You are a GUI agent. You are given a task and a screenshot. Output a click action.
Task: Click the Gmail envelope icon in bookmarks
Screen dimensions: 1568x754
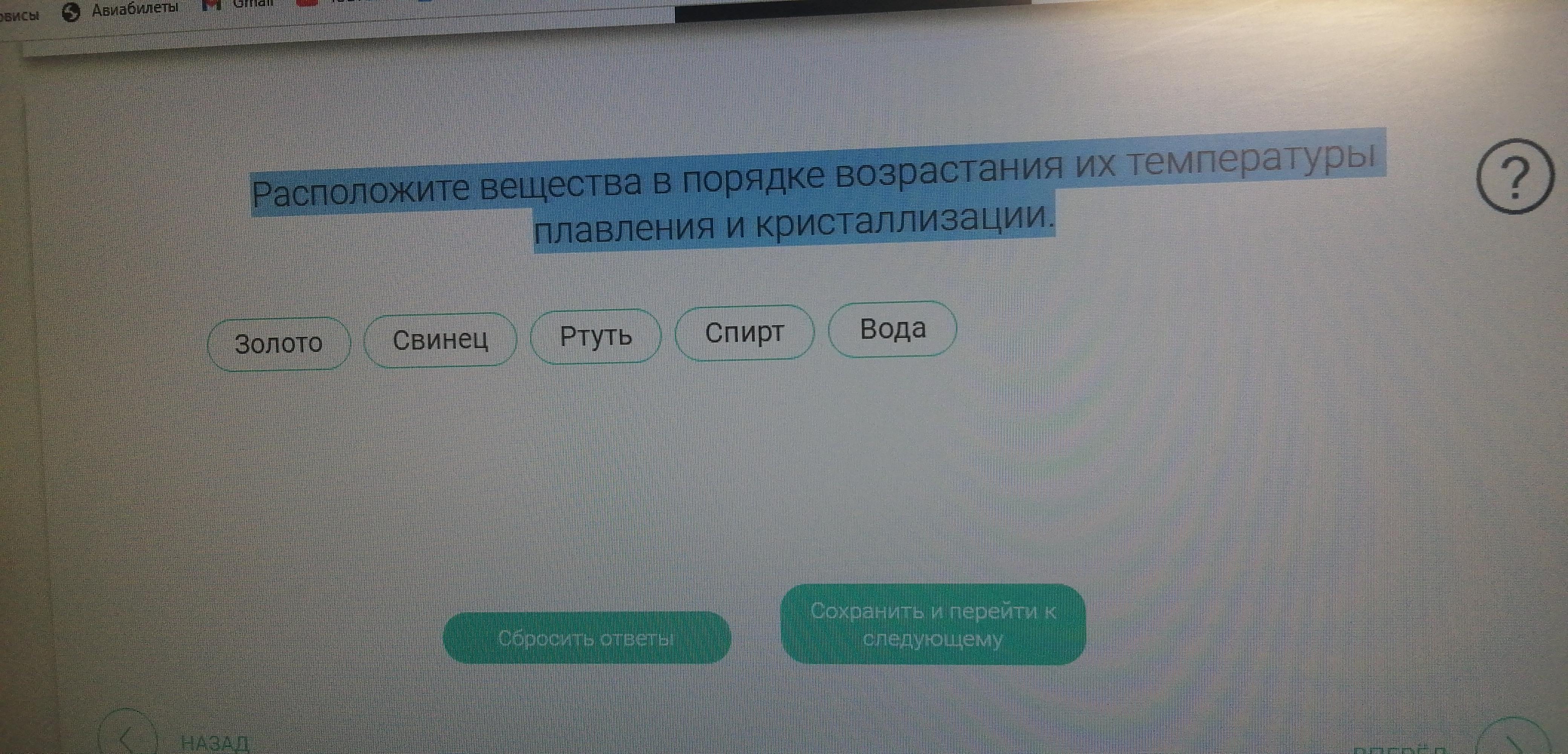[x=211, y=4]
